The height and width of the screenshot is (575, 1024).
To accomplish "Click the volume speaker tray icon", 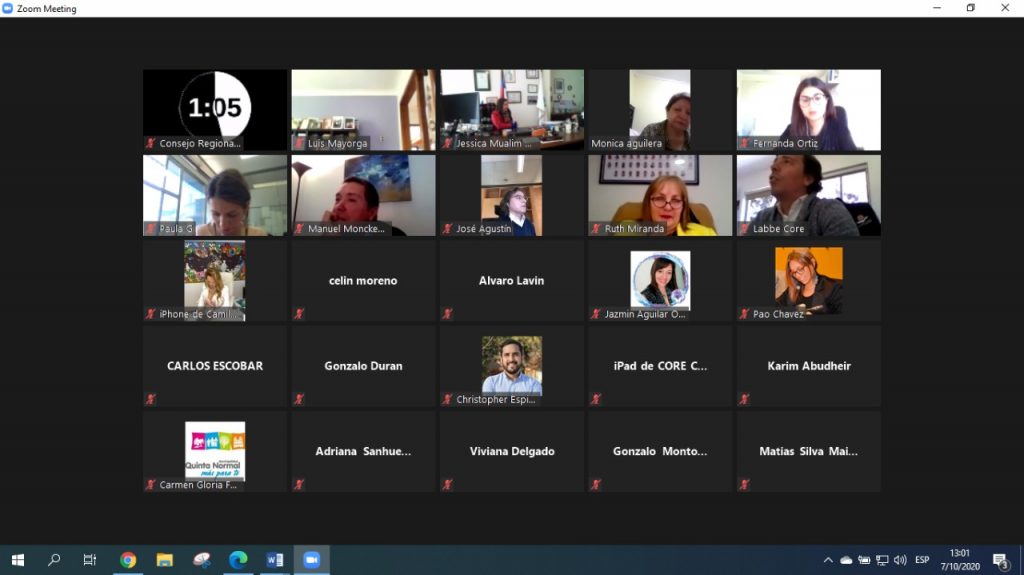I will [900, 560].
